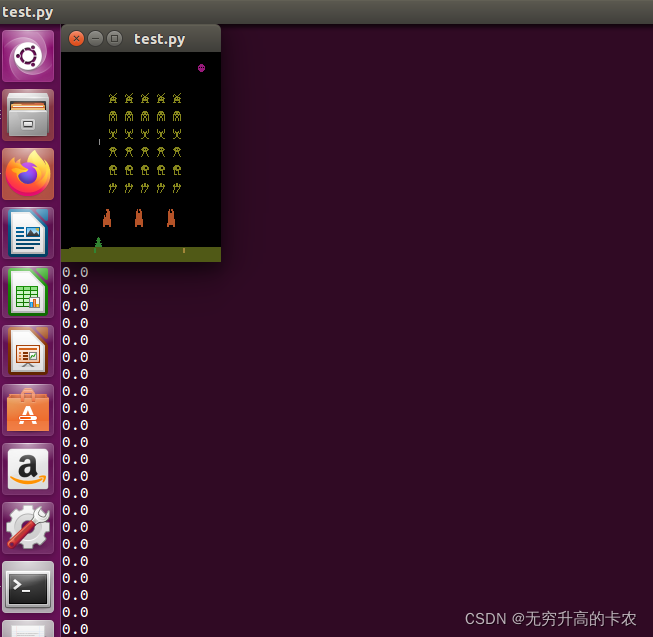This screenshot has height=637, width=653.
Task: Click the middle orange shield bunker
Action: tap(139, 218)
